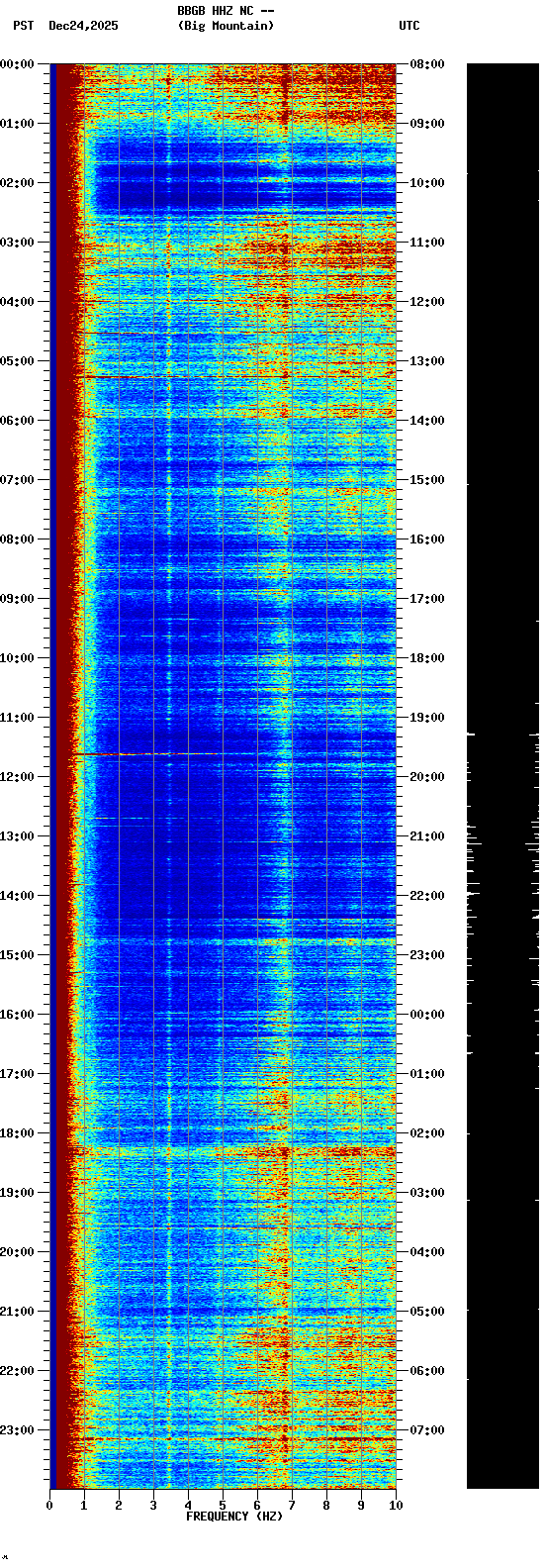Click the 13:00 PST time label
The width and height of the screenshot is (546, 1568).
pos(17,836)
